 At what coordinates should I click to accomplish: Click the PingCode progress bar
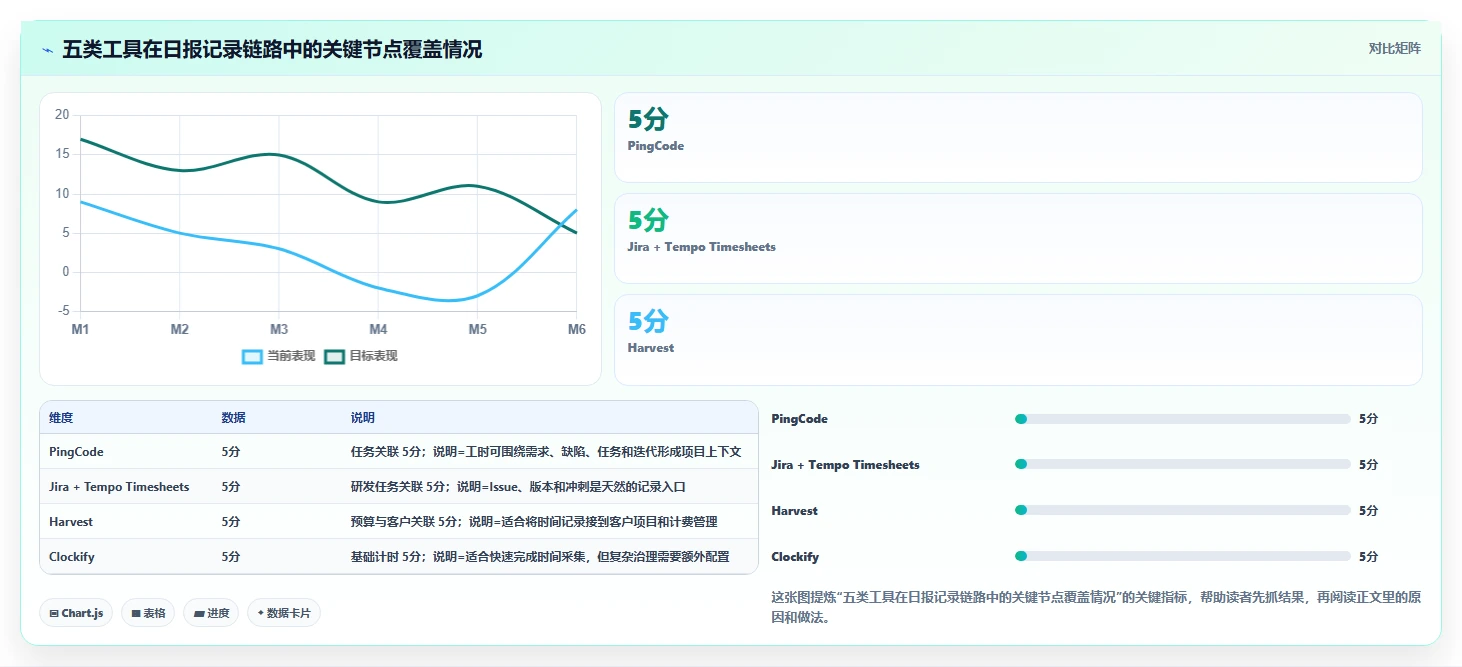[1182, 419]
